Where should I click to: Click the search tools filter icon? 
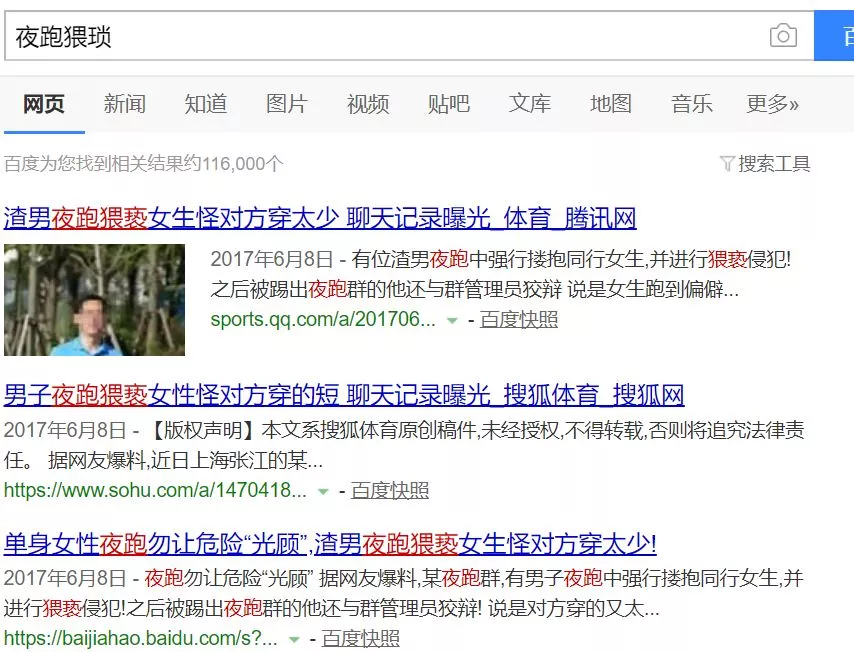pyautogui.click(x=727, y=163)
